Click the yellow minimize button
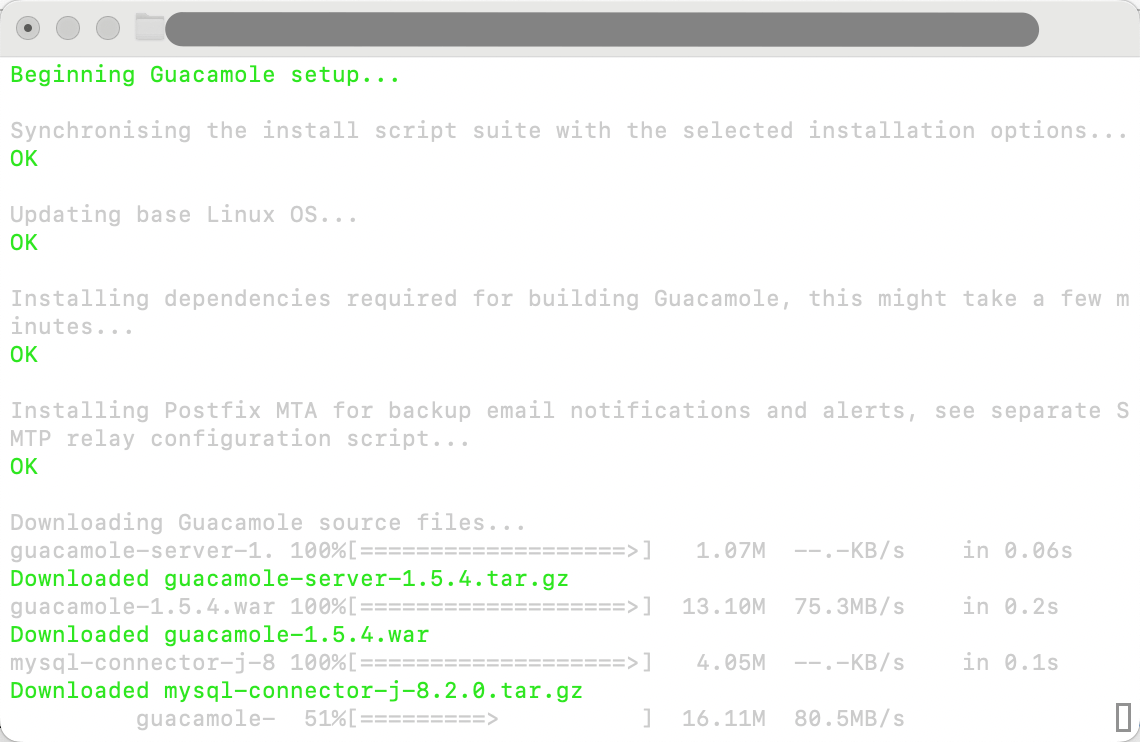 coord(68,29)
